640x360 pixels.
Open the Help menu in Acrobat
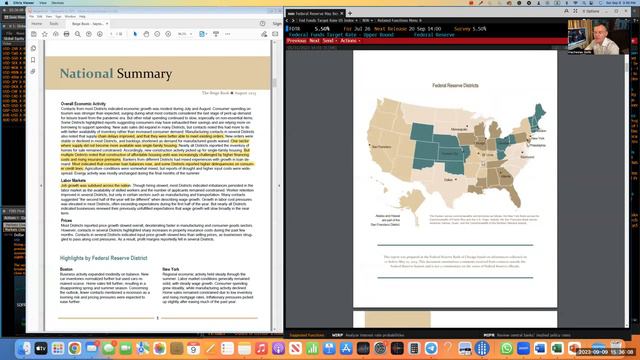(82, 17)
